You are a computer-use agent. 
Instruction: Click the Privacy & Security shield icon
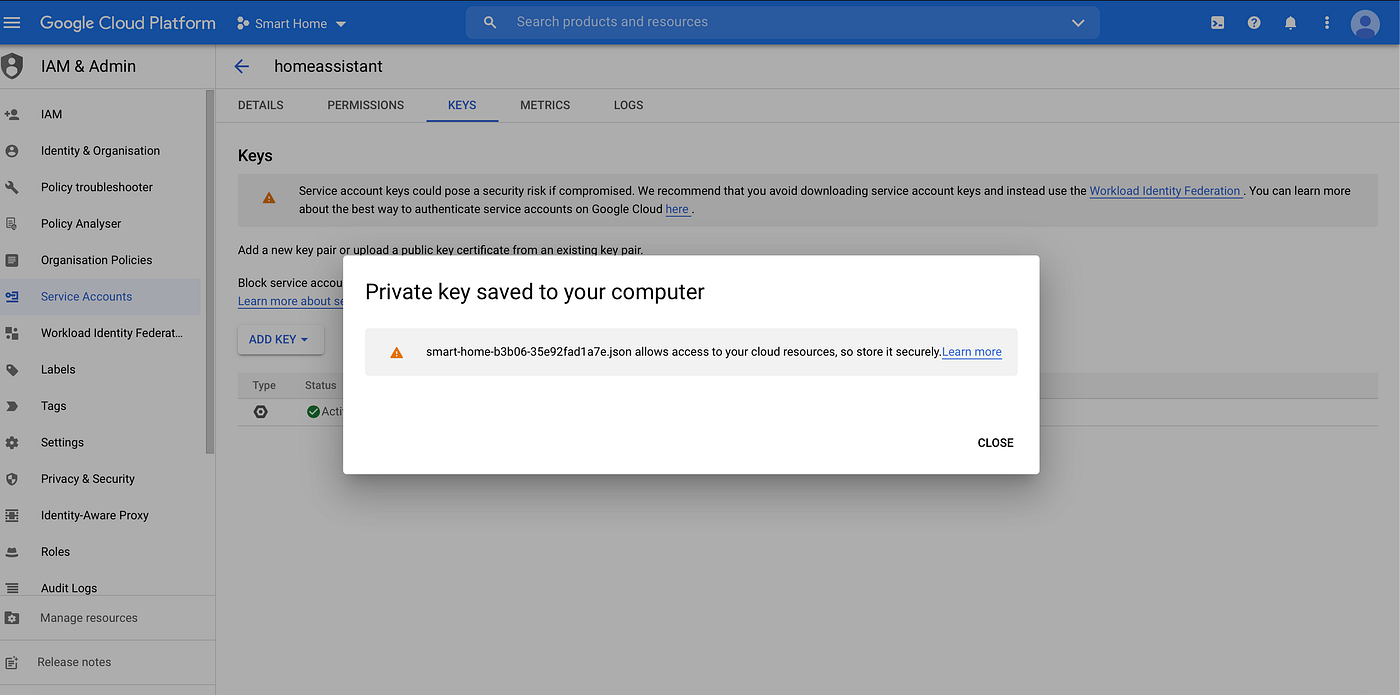coord(12,479)
